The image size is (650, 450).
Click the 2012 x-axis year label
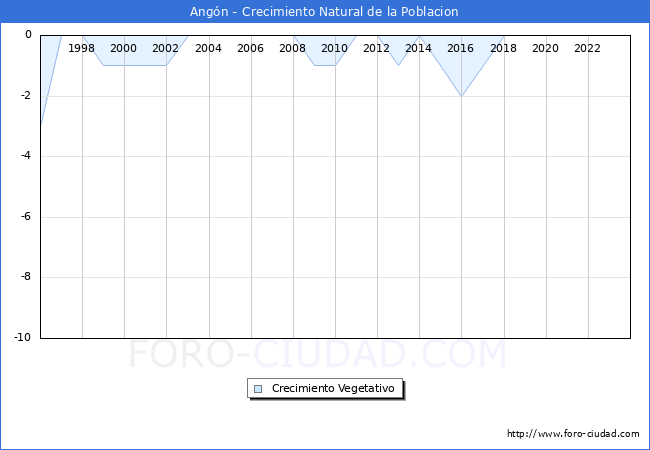[x=376, y=48]
